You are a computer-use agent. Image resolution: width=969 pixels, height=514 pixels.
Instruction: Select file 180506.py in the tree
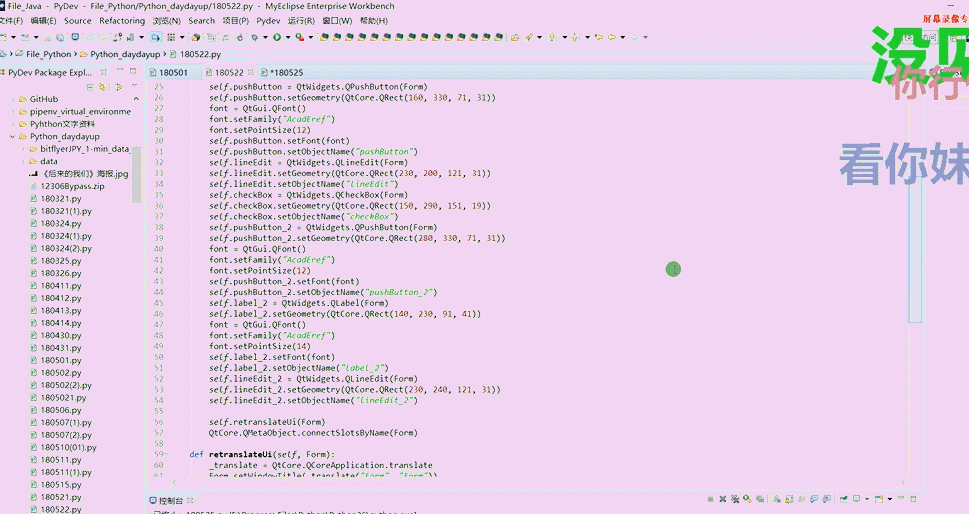point(61,410)
